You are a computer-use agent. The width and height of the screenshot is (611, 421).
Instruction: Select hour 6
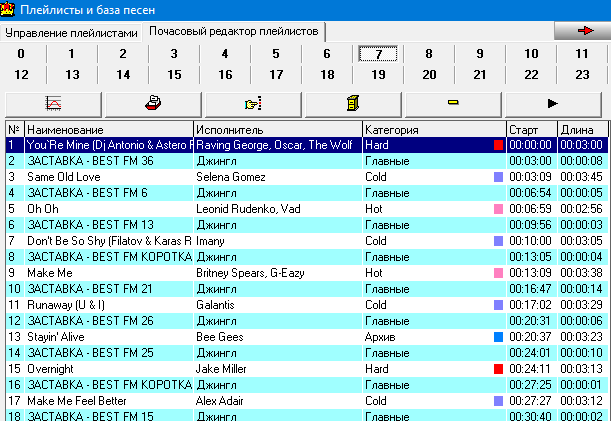tap(327, 54)
